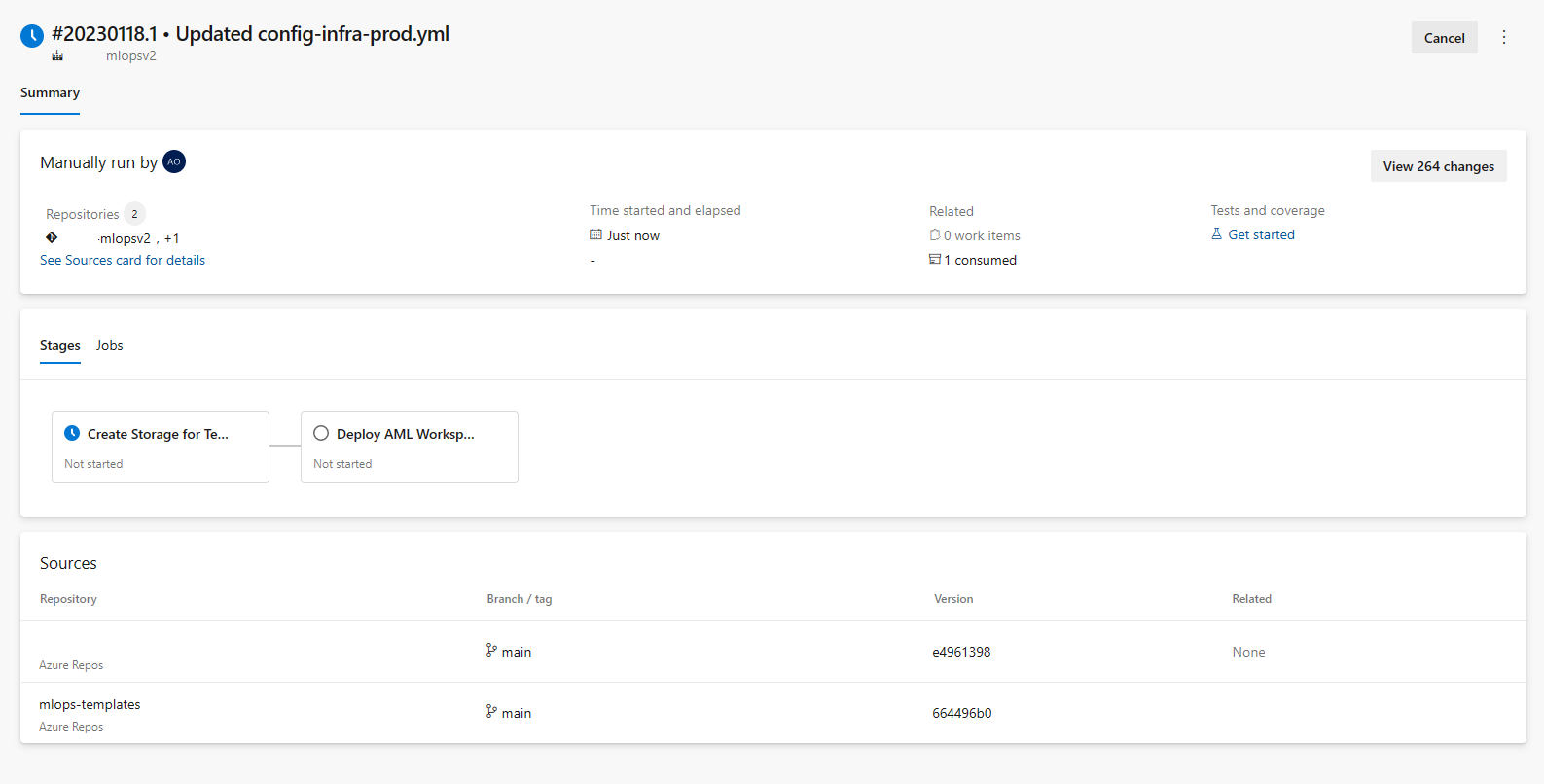Open the Summary tab
1544x784 pixels.
click(x=50, y=92)
